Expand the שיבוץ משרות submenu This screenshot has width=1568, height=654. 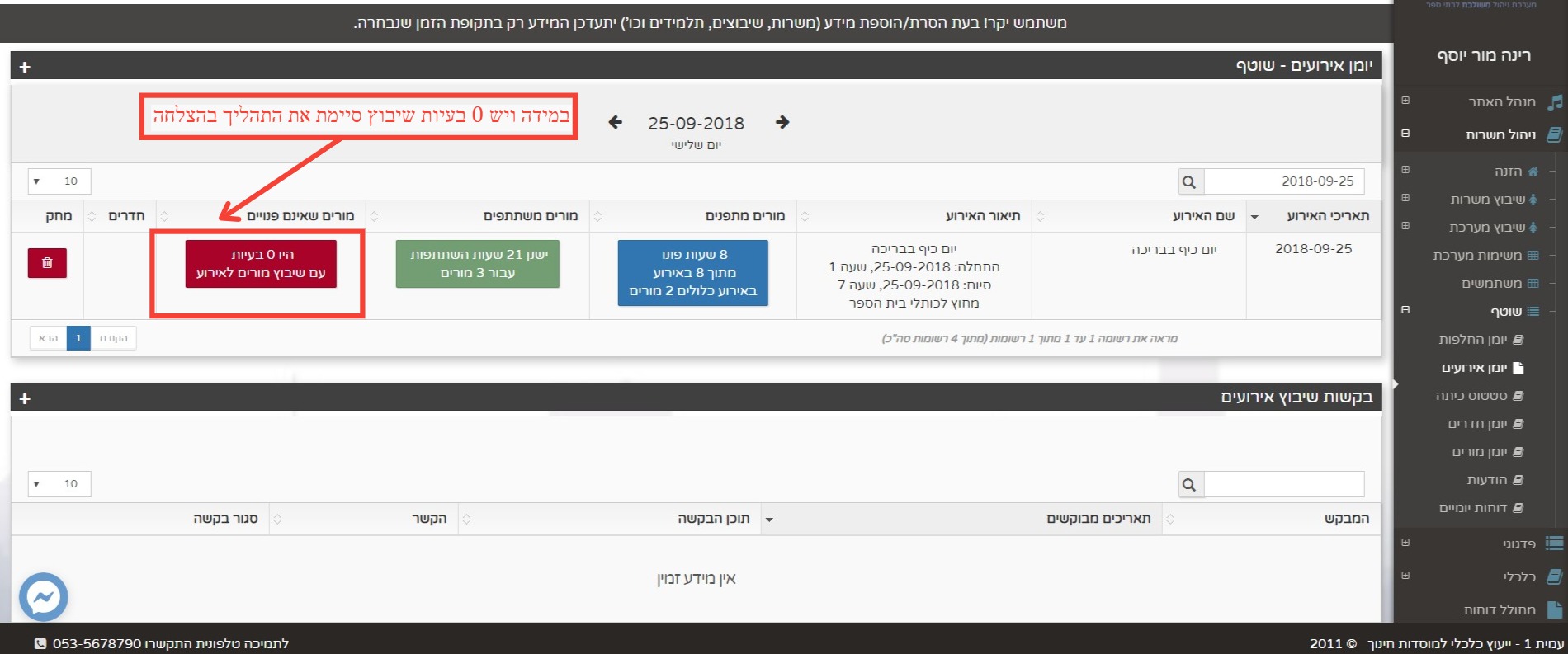coord(1405,198)
